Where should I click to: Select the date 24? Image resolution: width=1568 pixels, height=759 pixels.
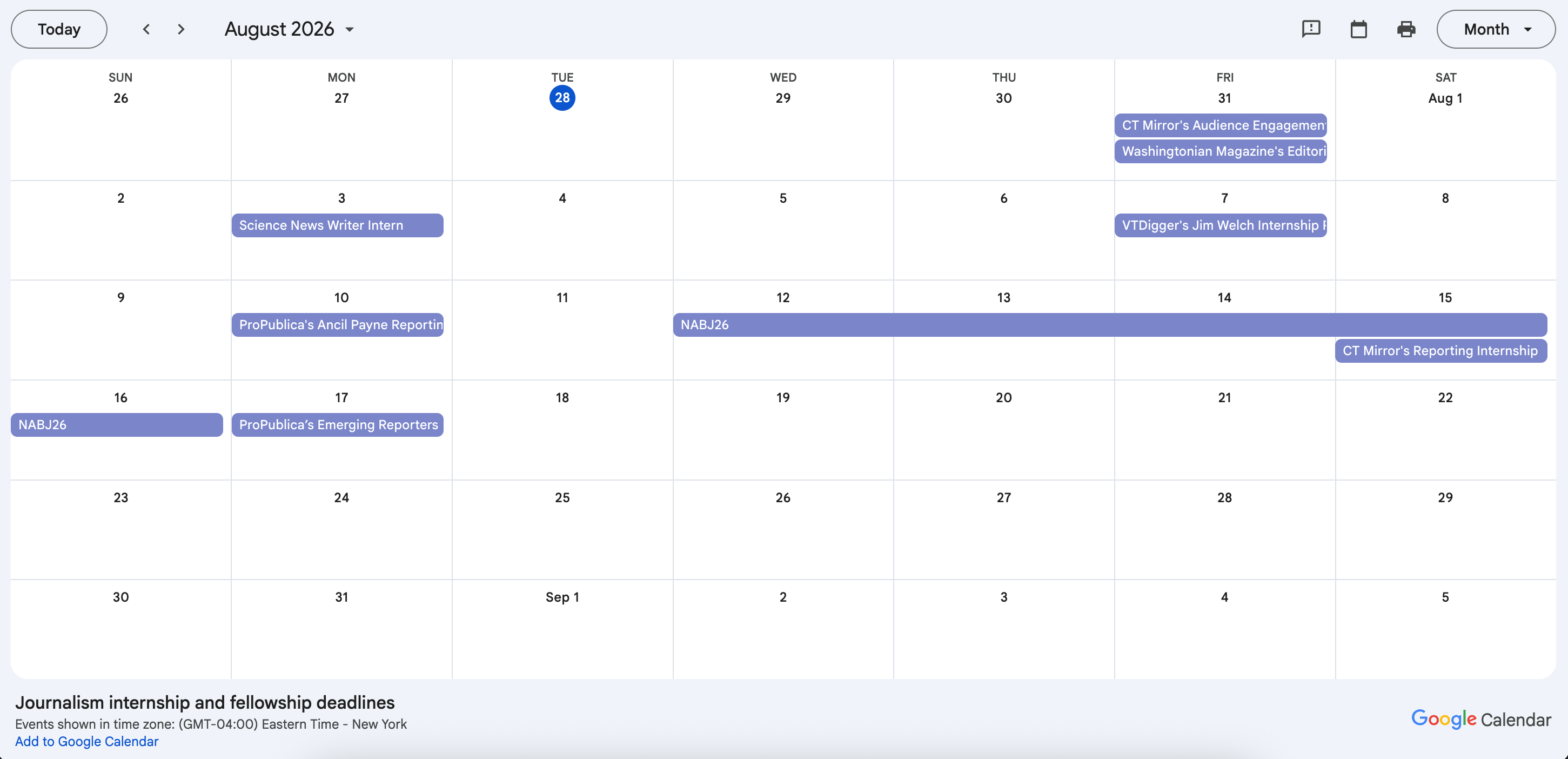point(341,497)
